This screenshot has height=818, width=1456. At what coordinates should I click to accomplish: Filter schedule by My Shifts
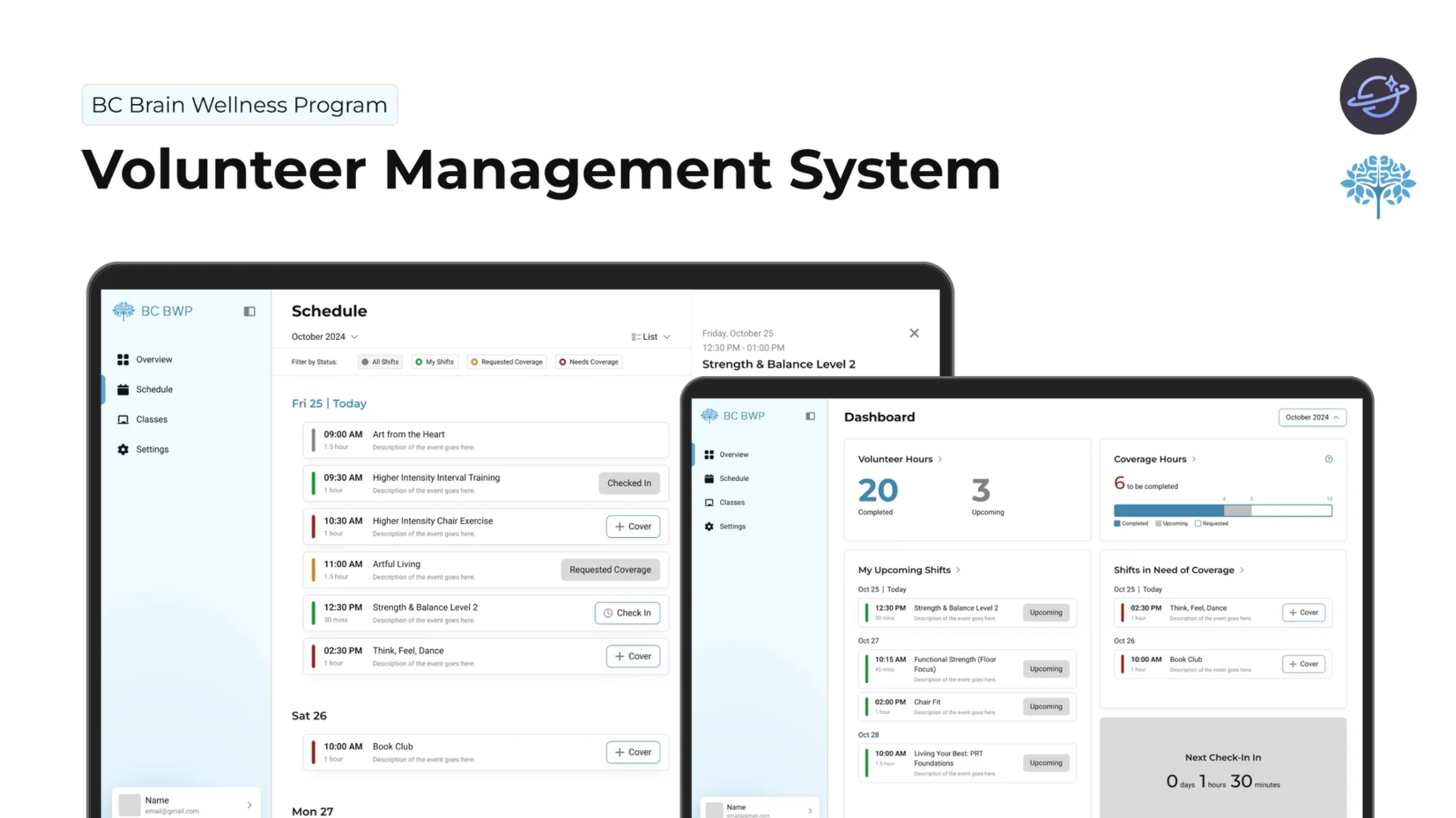point(435,362)
